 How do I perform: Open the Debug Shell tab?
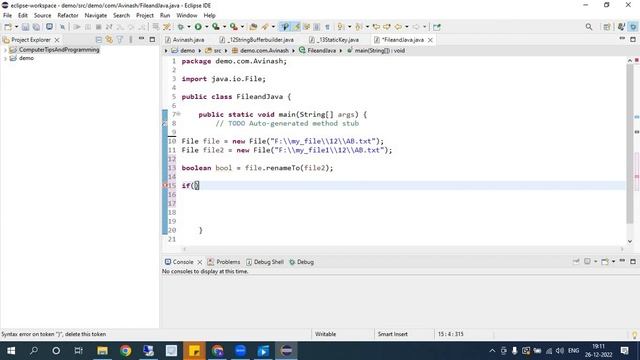[265, 262]
